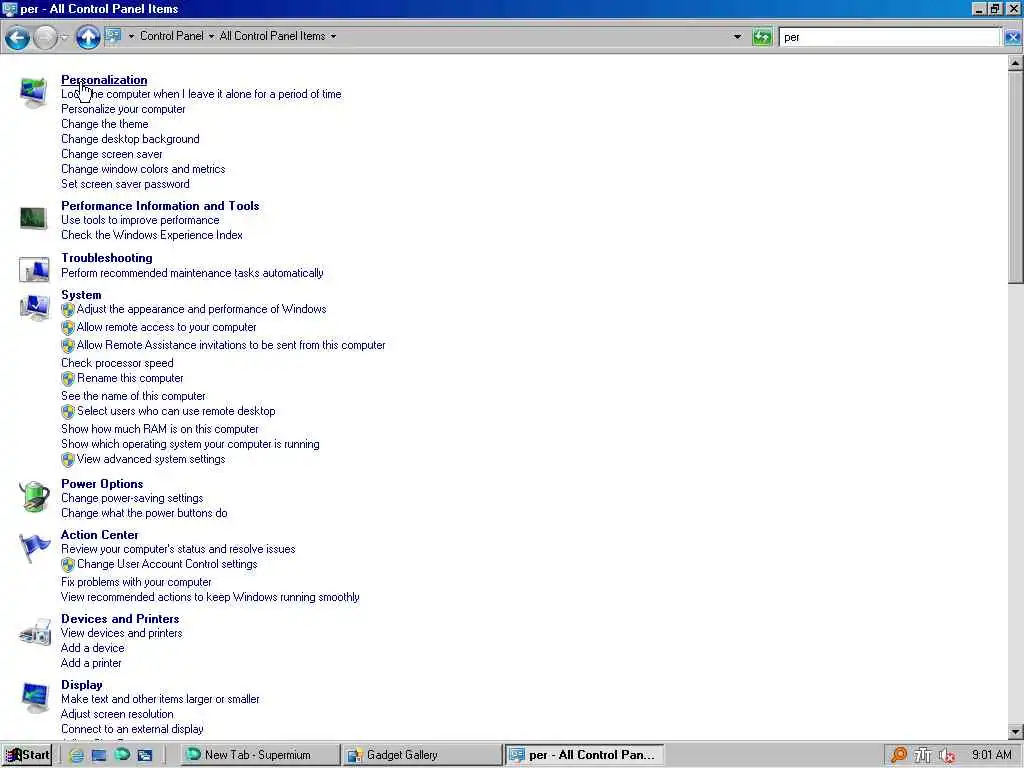Open Show how much RAM is on this computer
1024x768 pixels.
[x=160, y=429]
